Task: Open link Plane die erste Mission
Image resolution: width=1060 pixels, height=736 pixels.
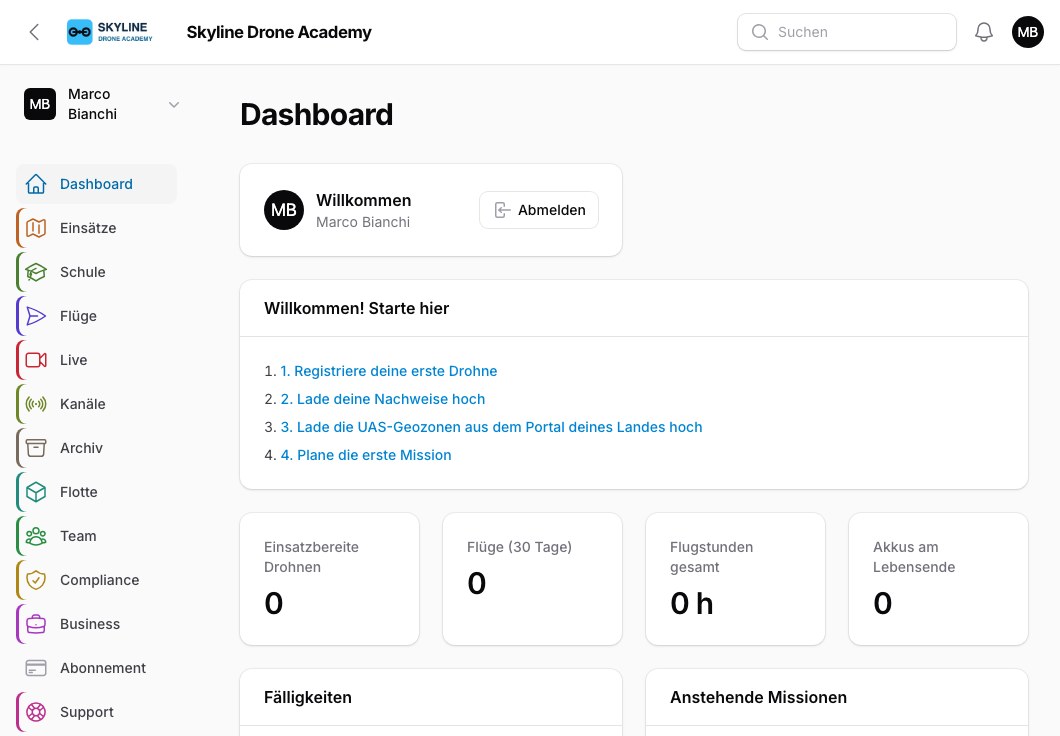Action: pyautogui.click(x=366, y=455)
